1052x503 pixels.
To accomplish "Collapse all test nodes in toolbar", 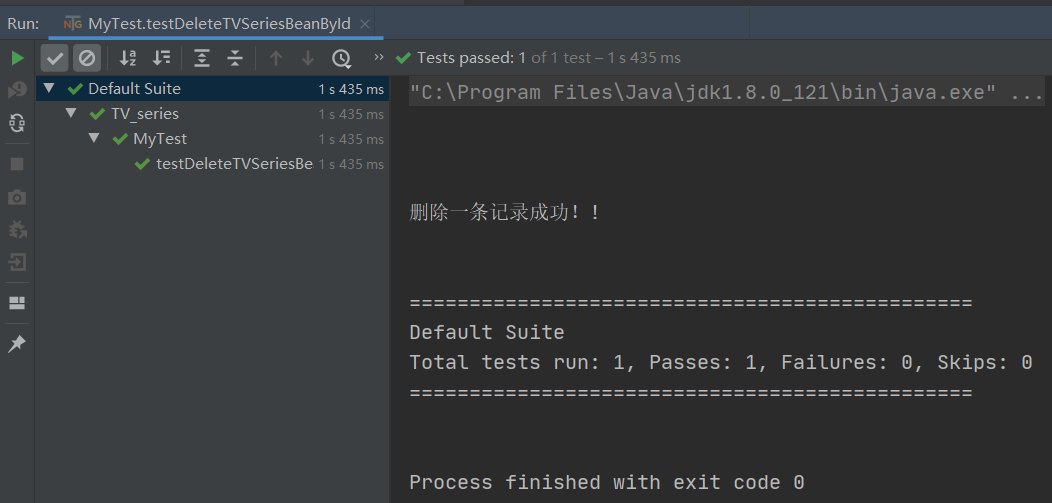I will point(235,58).
